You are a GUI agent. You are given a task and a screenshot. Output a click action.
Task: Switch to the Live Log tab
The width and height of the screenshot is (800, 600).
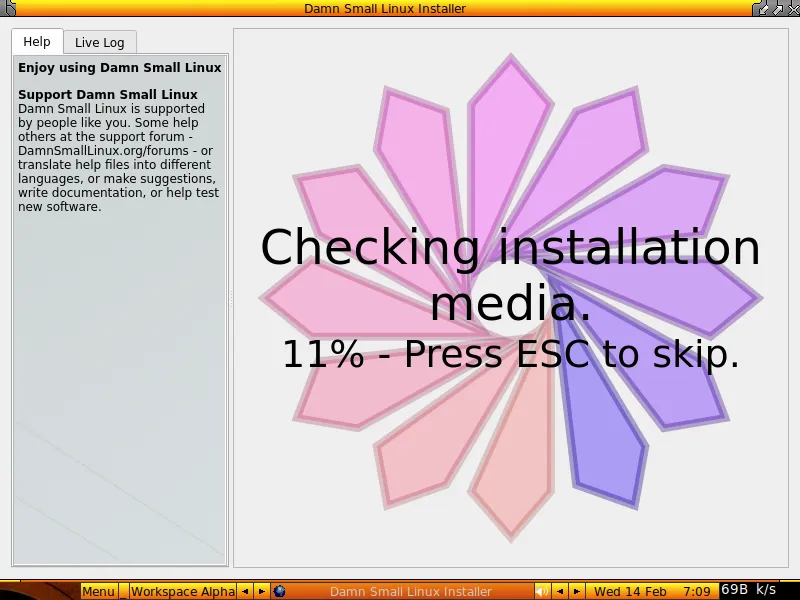[100, 42]
